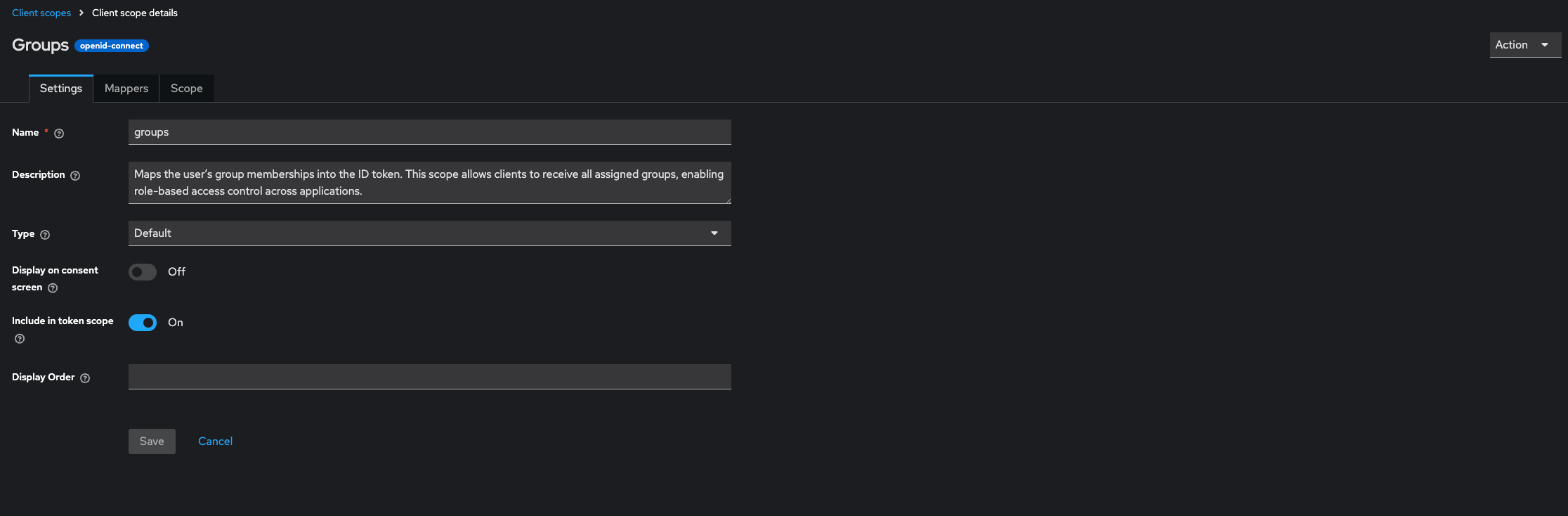Expand the Action dropdown menu

(1525, 45)
